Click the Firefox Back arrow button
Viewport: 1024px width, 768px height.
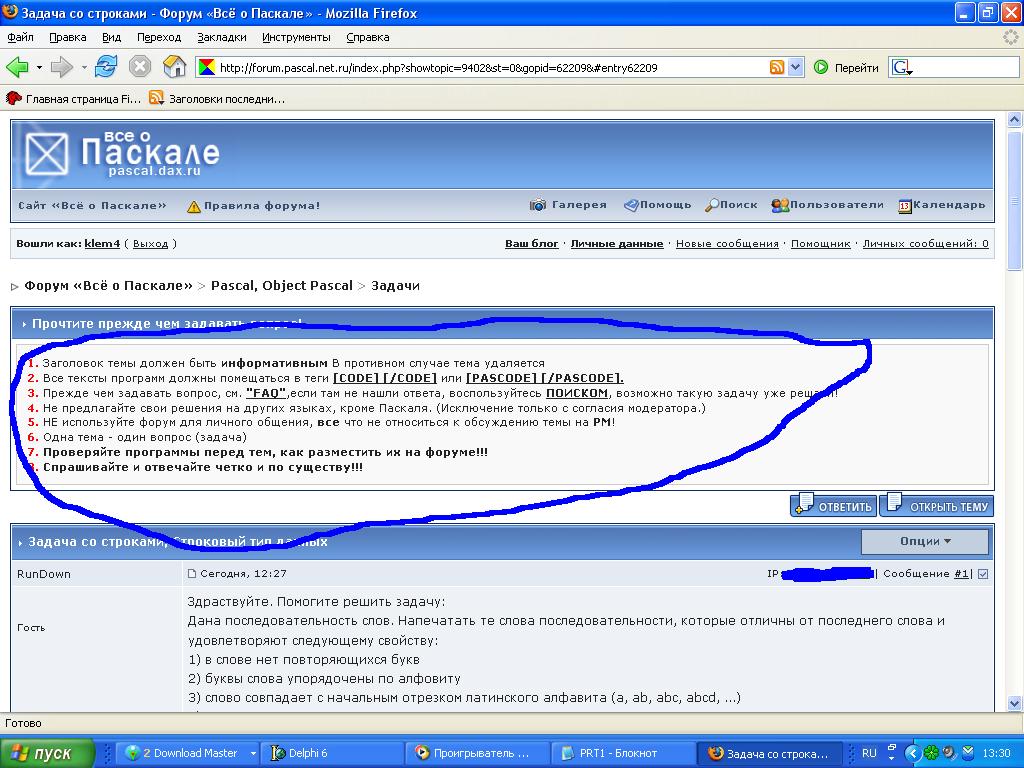pyautogui.click(x=17, y=67)
